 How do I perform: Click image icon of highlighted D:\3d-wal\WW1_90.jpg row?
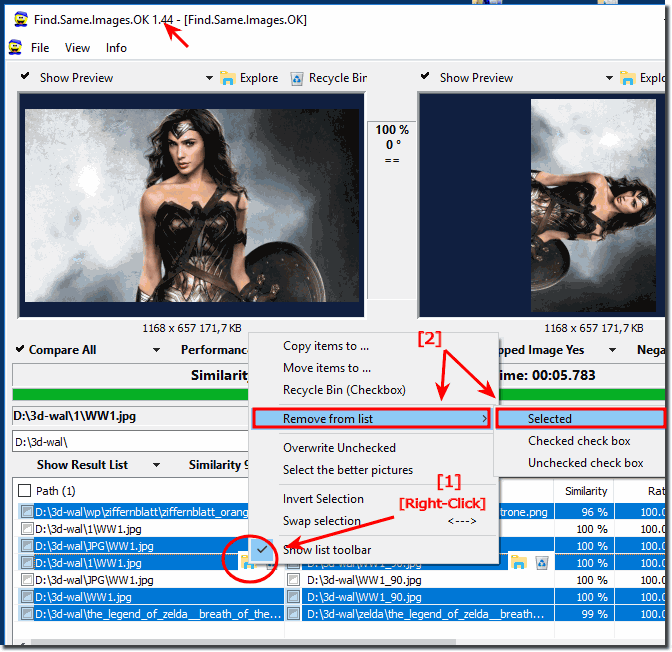tap(293, 596)
